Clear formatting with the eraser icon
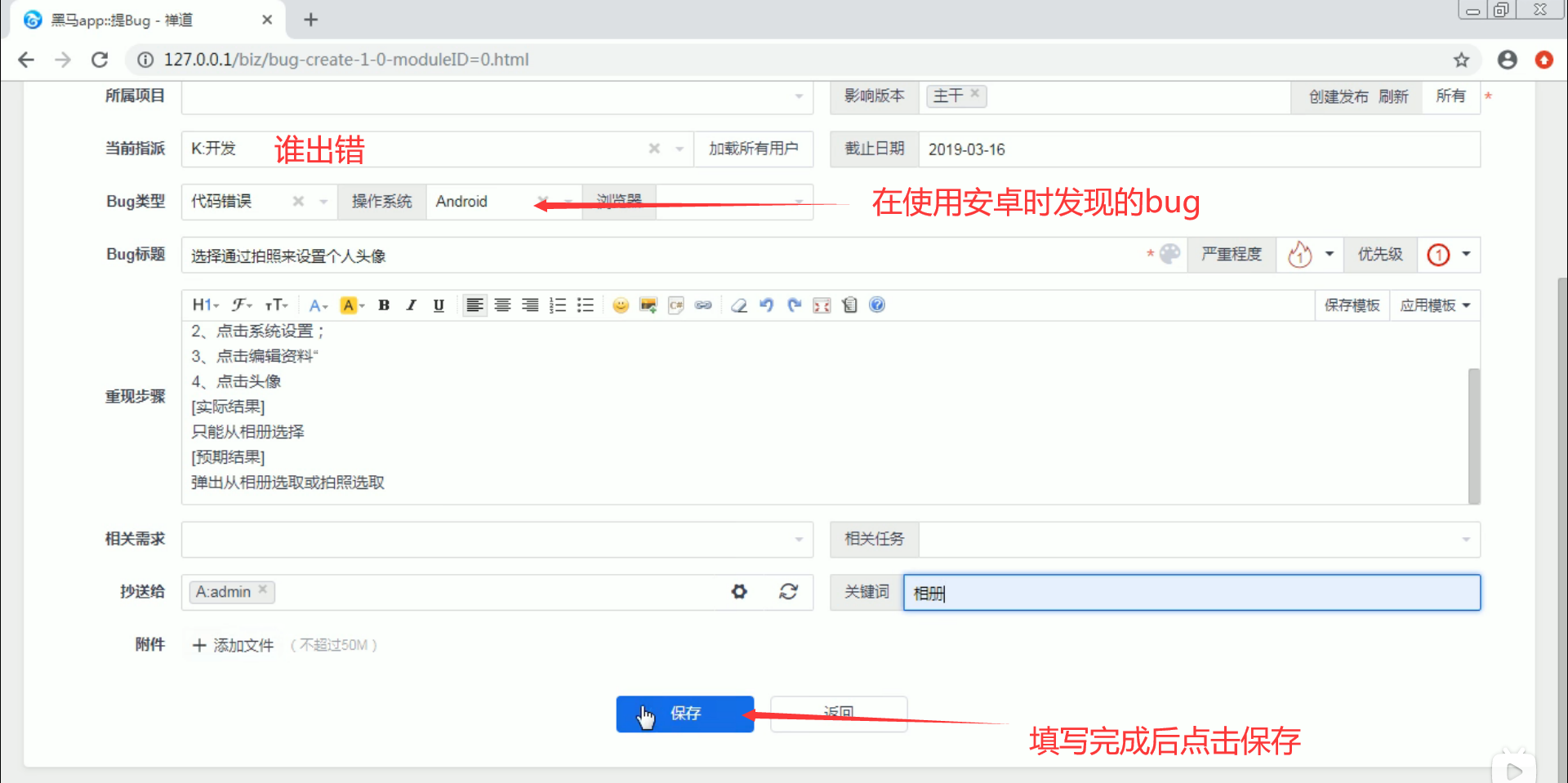1568x783 pixels. pyautogui.click(x=739, y=305)
